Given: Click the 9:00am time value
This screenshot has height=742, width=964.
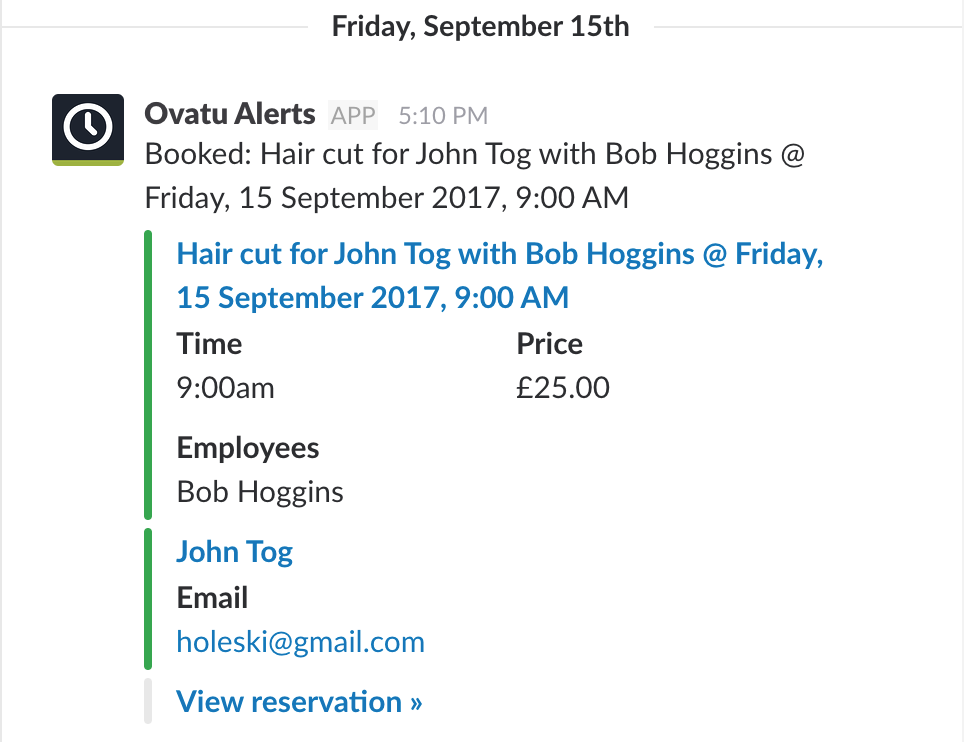Looking at the screenshot, I should tap(225, 388).
